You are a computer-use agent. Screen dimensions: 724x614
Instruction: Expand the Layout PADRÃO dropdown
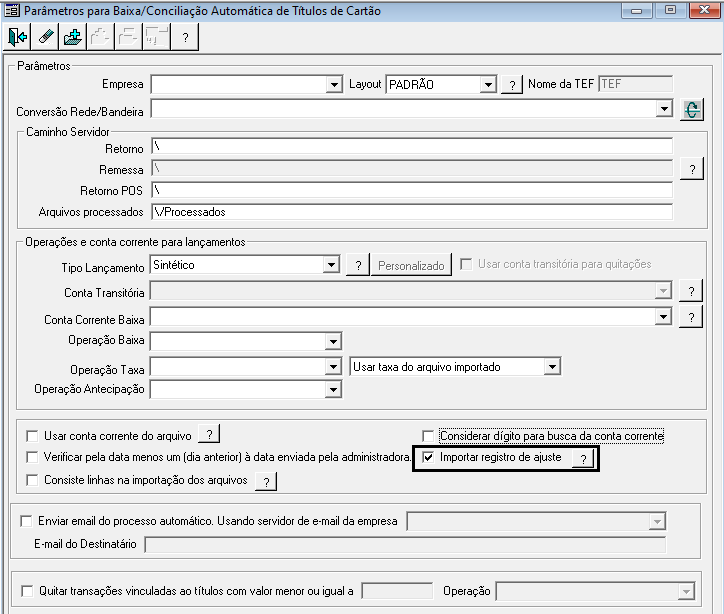click(488, 84)
